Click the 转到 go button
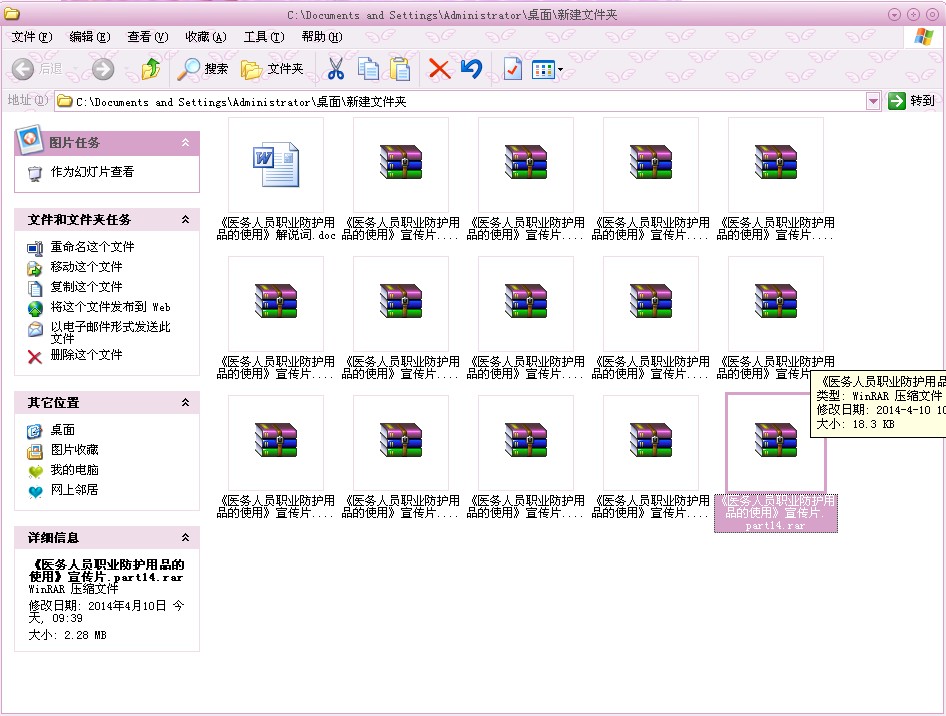946x716 pixels. tap(911, 101)
